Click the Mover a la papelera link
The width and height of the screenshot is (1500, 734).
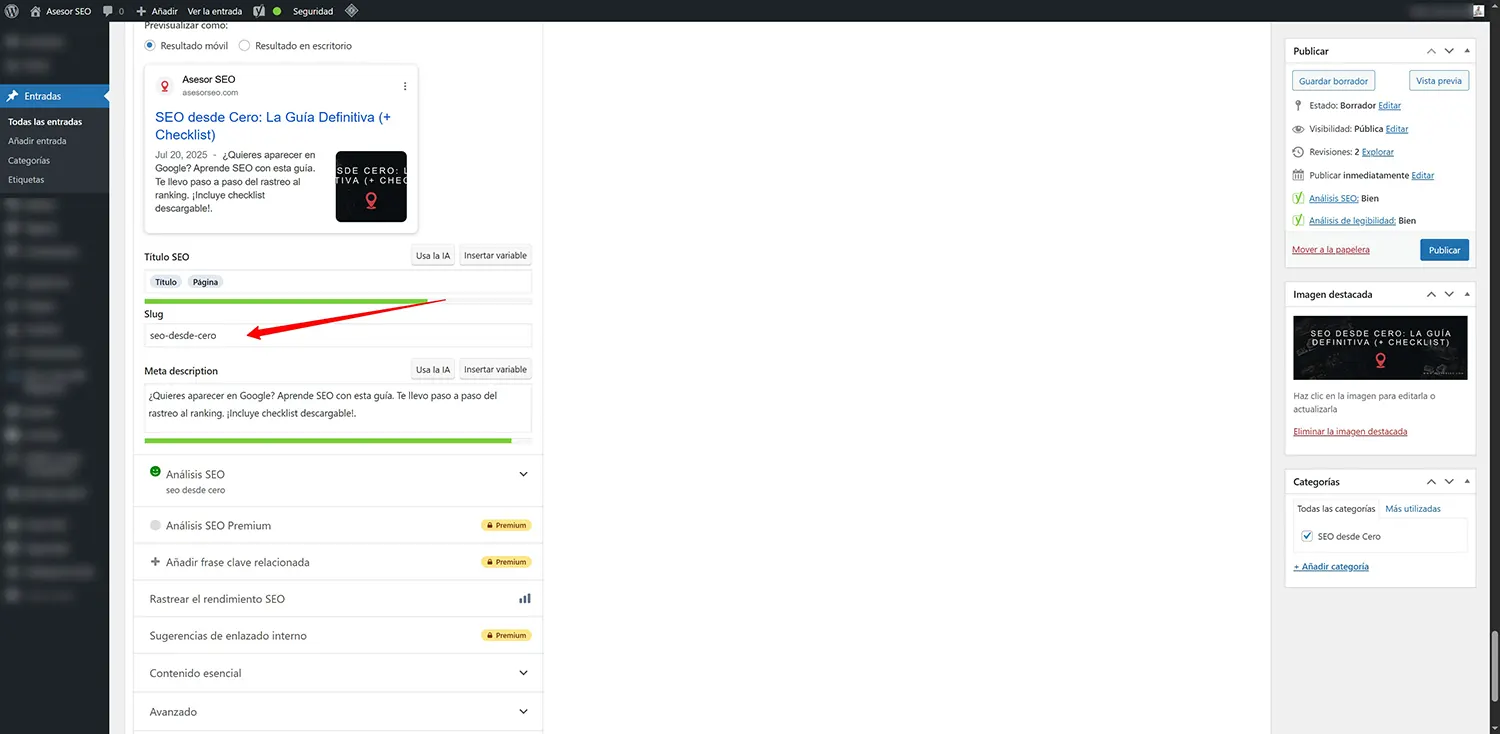point(1330,250)
